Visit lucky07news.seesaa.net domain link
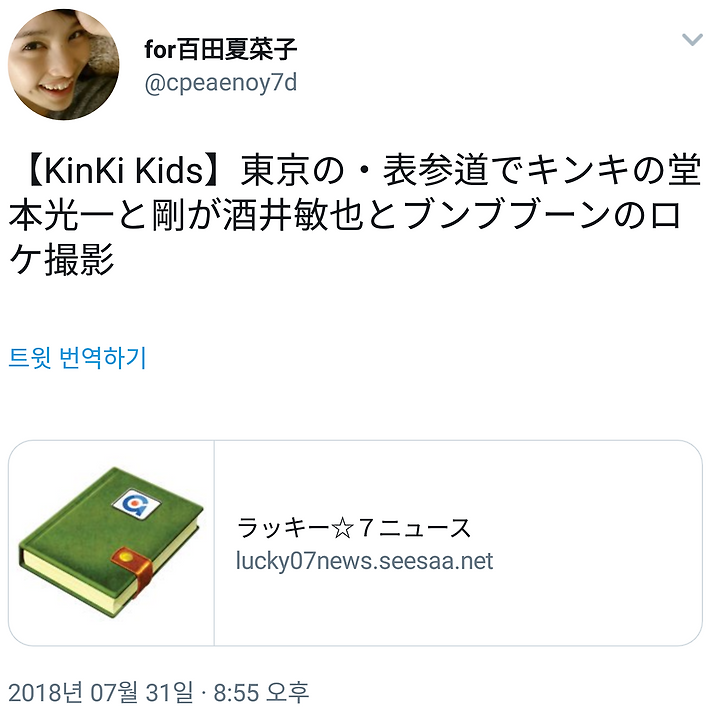This screenshot has width=720, height=710. pyautogui.click(x=364, y=561)
